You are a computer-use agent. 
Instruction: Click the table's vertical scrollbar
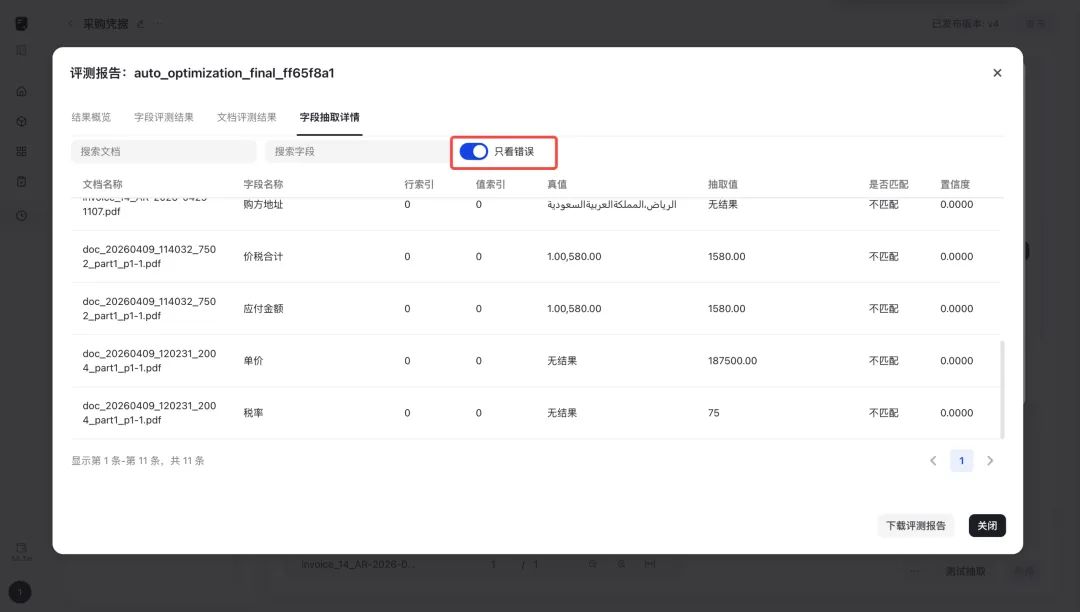1002,389
